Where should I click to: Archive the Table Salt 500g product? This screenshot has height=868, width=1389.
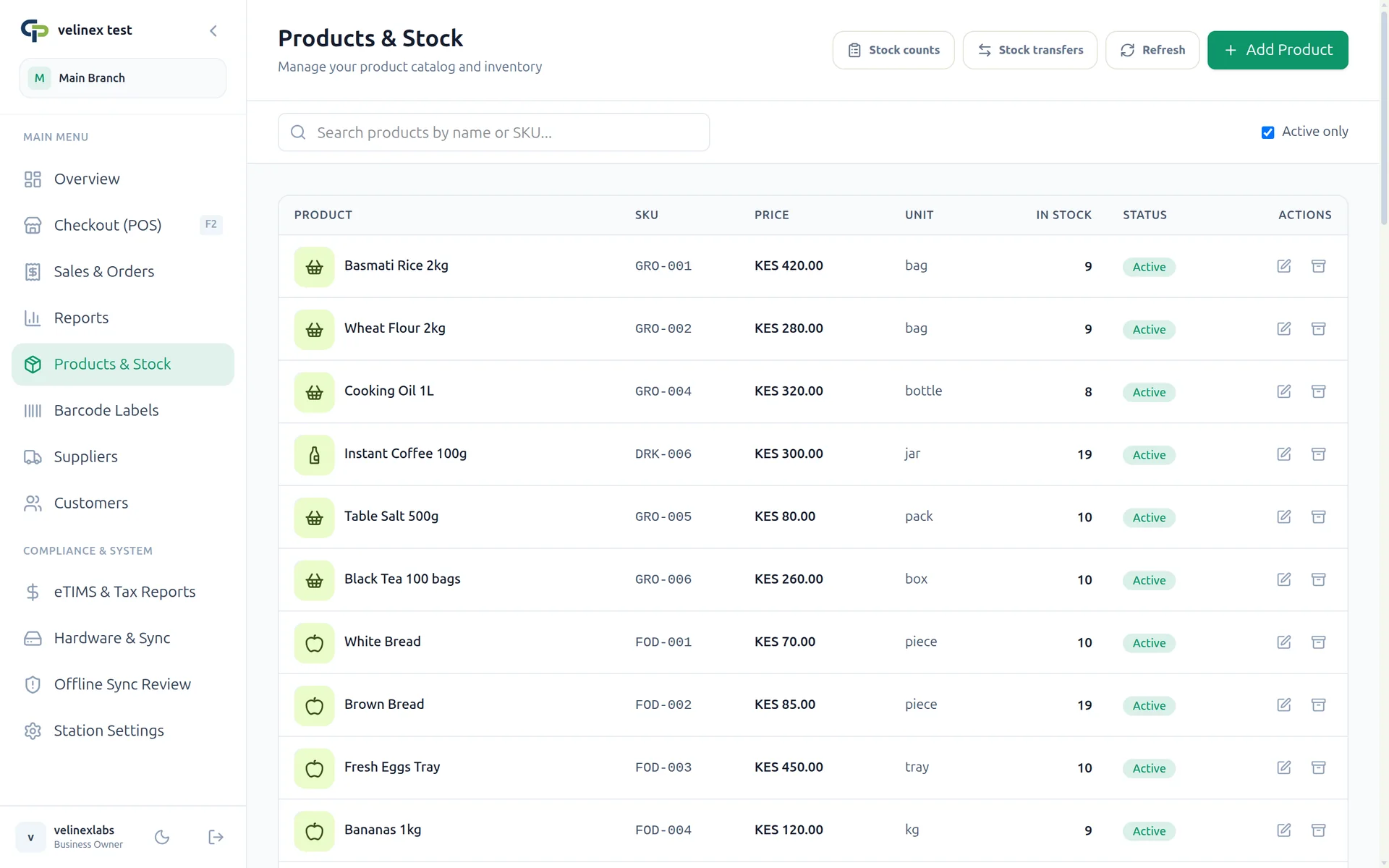point(1318,517)
